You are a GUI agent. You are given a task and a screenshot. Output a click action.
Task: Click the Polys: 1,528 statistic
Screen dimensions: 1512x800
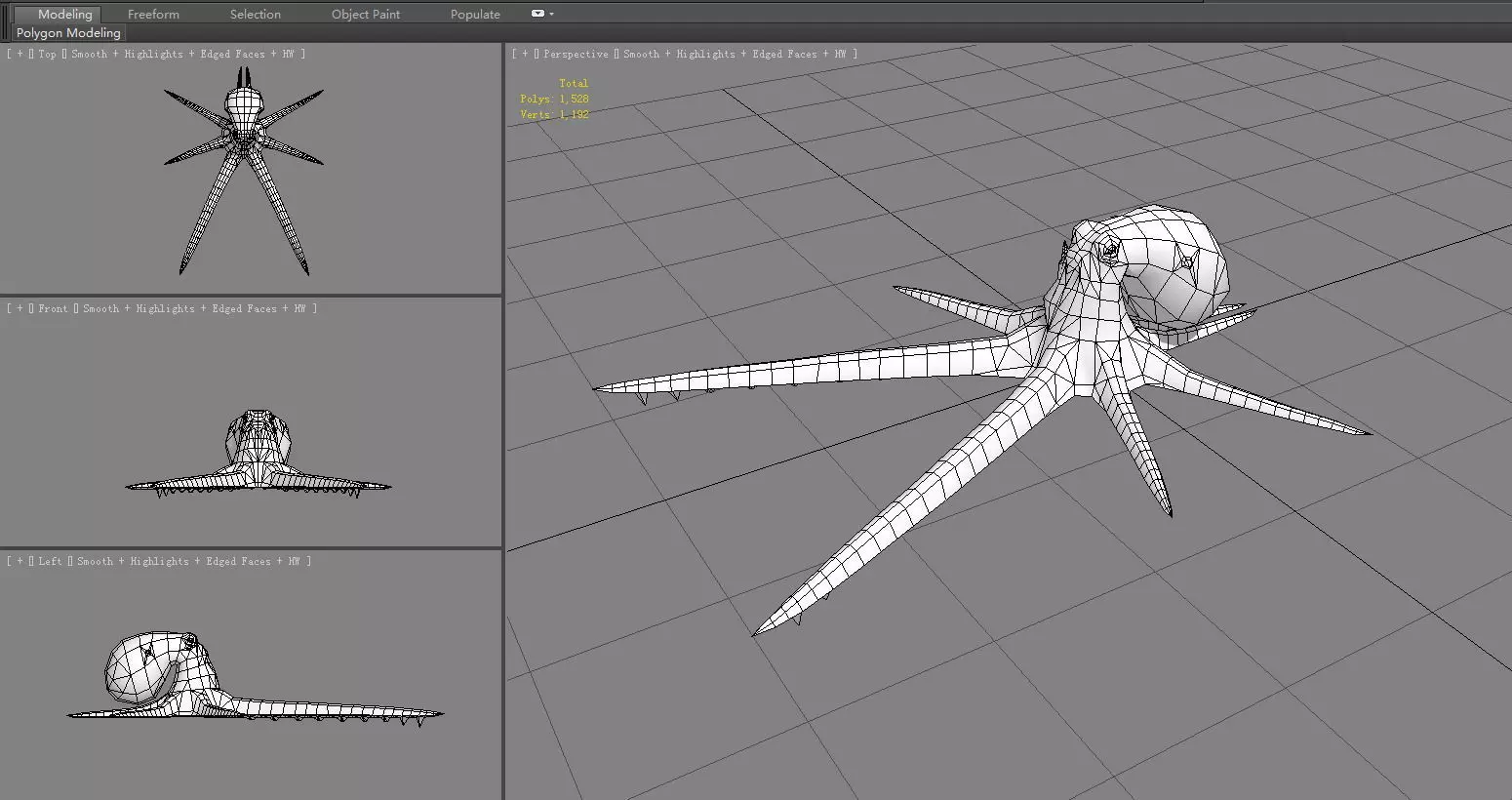554,100
